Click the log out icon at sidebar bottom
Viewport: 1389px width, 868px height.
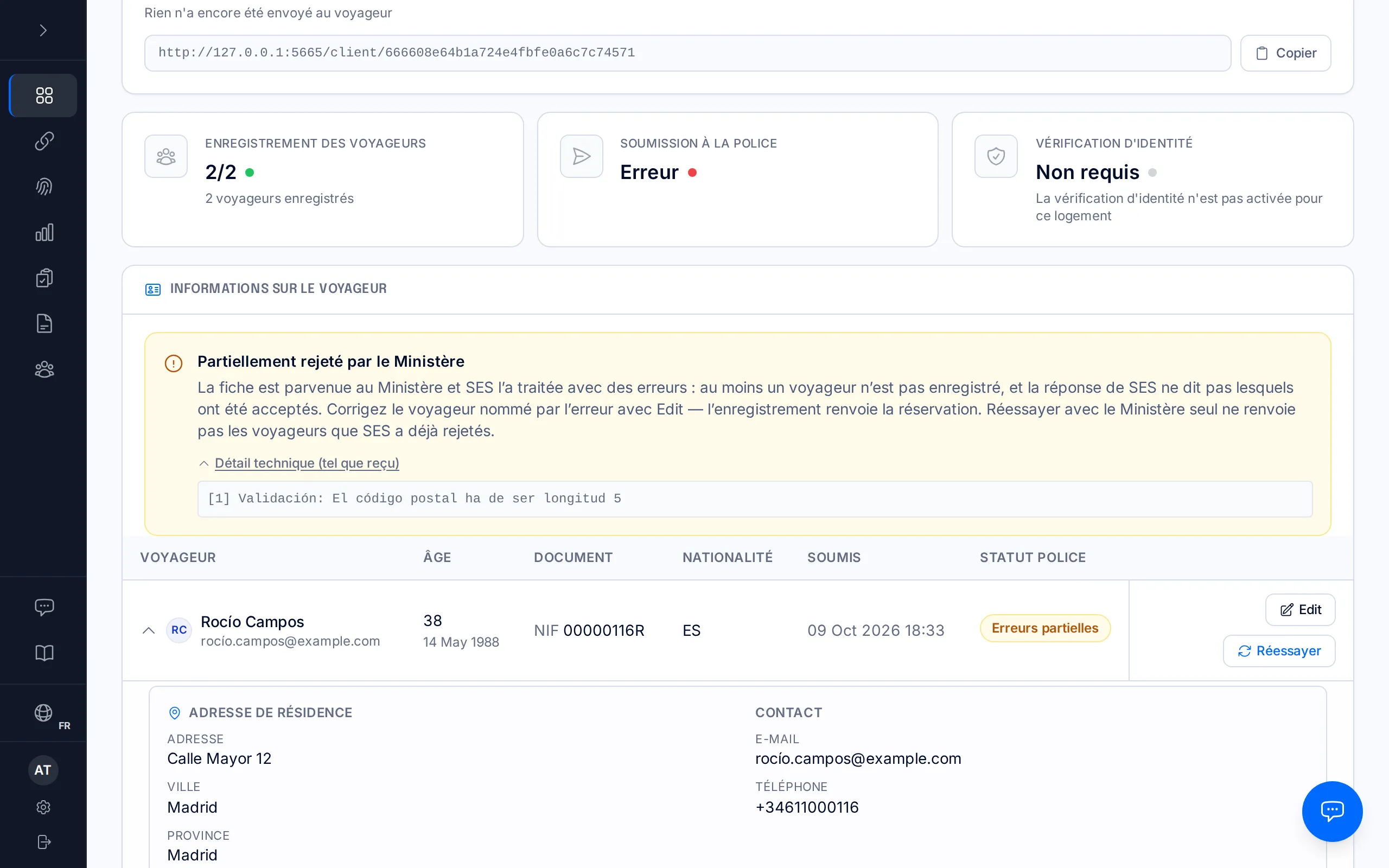tap(43, 841)
